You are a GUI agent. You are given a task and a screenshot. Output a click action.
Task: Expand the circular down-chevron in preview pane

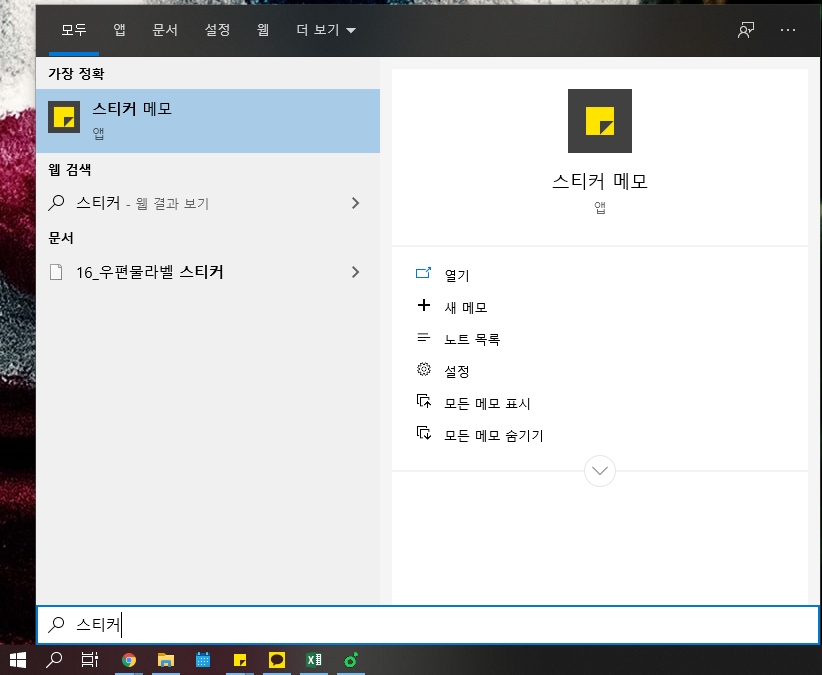click(x=600, y=471)
